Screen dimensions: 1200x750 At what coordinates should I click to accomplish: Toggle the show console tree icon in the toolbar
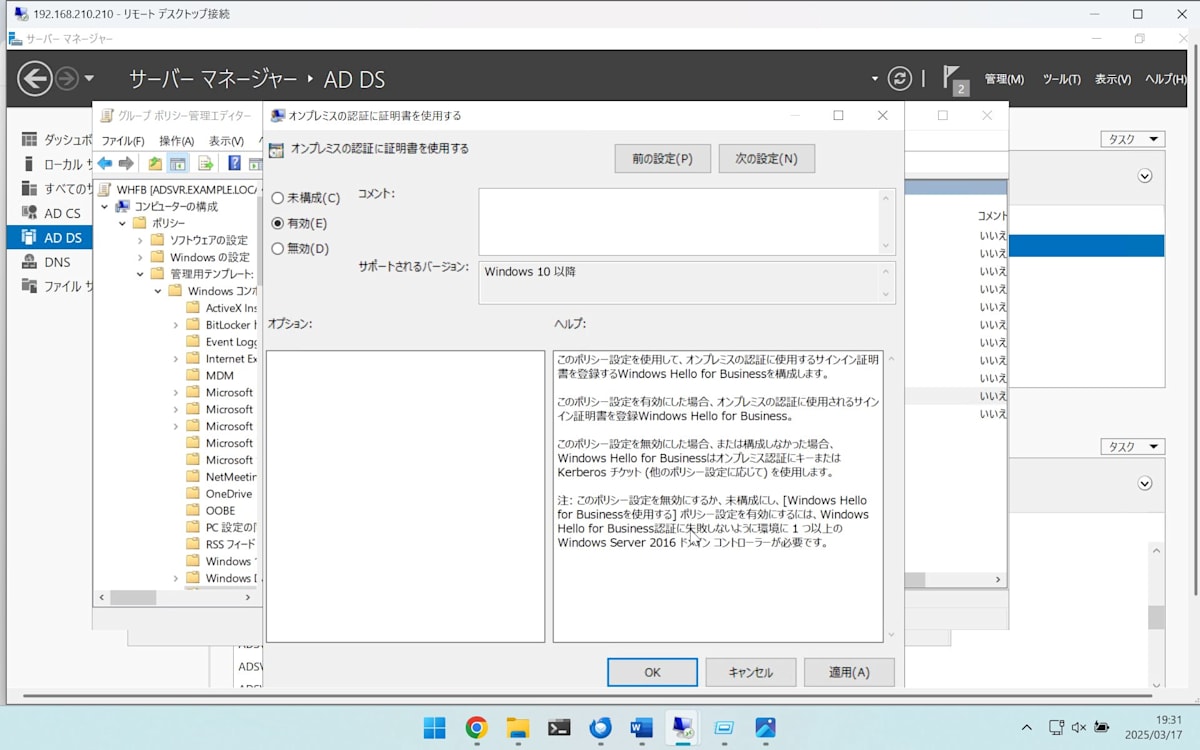coord(176,162)
